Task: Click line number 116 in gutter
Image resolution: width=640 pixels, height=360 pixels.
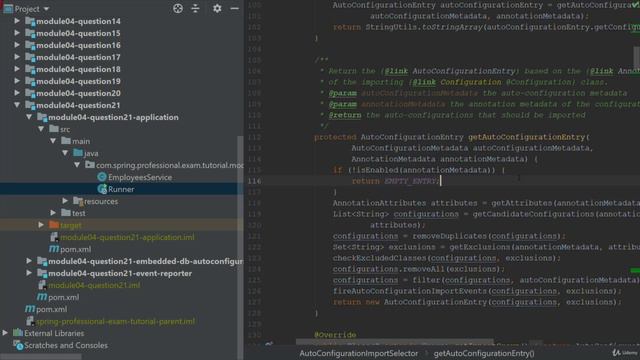Action: 254,181
